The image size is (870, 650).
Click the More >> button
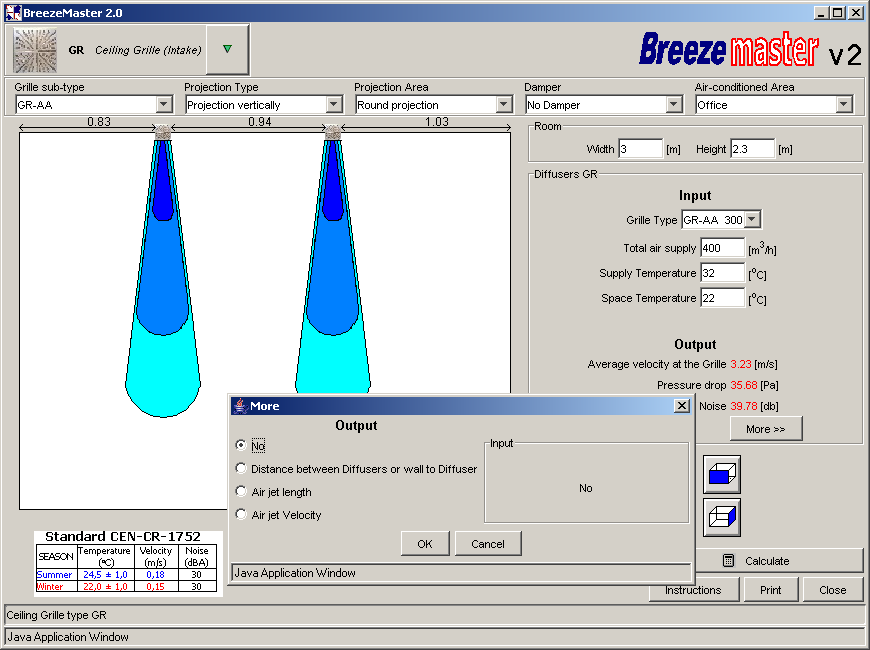pyautogui.click(x=766, y=429)
